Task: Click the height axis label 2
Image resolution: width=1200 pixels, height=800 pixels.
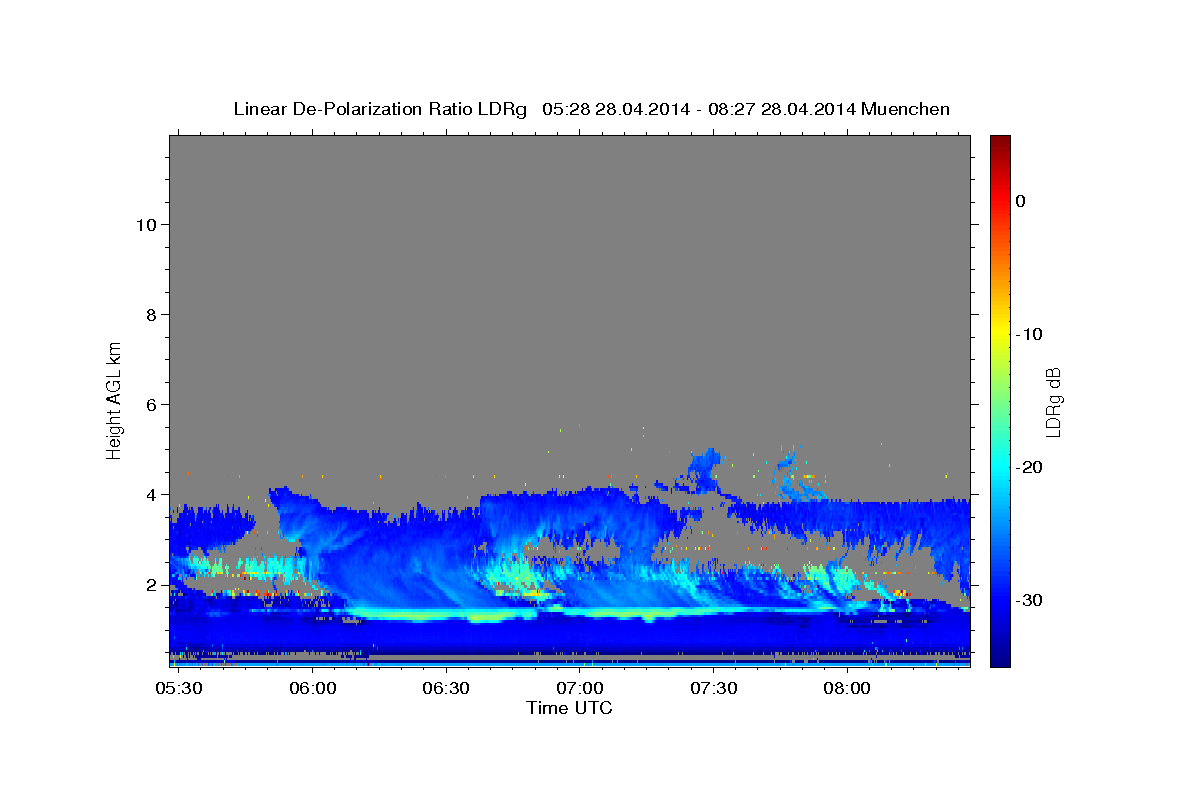Action: click(x=150, y=584)
